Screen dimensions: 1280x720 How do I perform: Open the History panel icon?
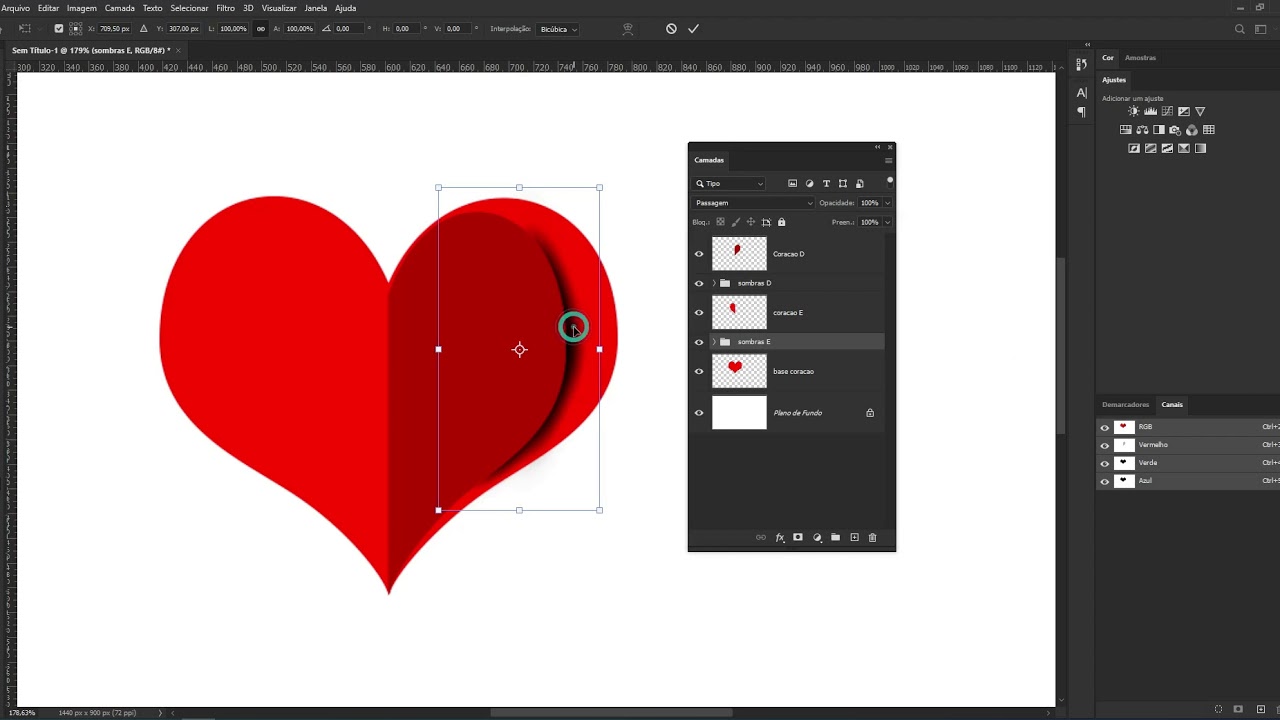coord(1081,65)
